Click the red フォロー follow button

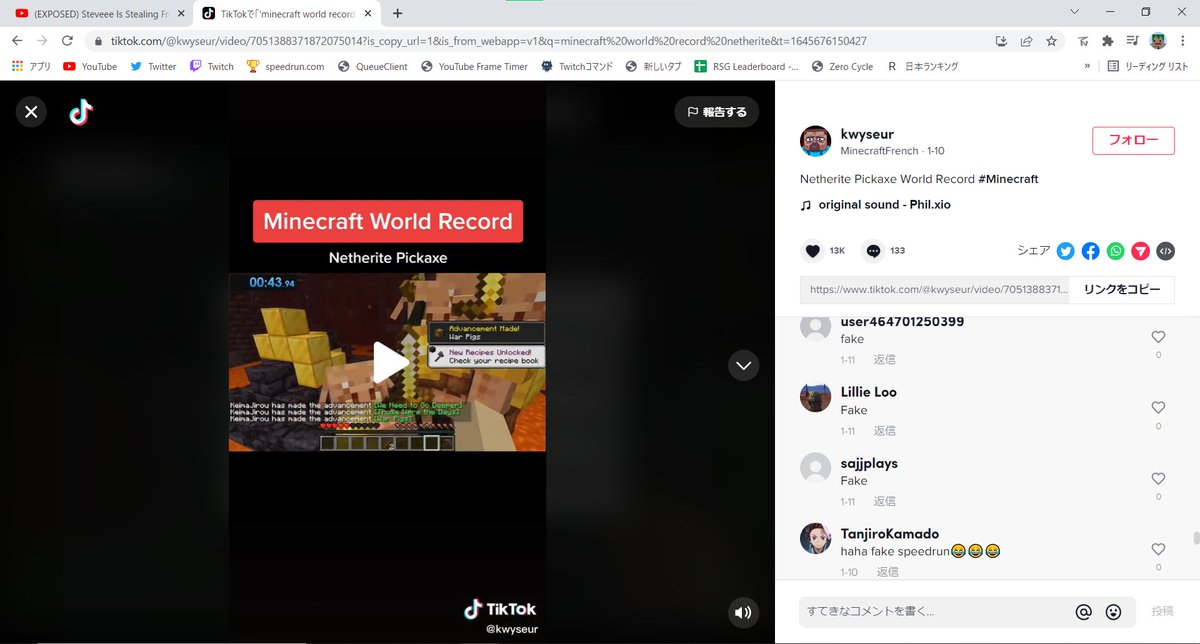pyautogui.click(x=1133, y=141)
